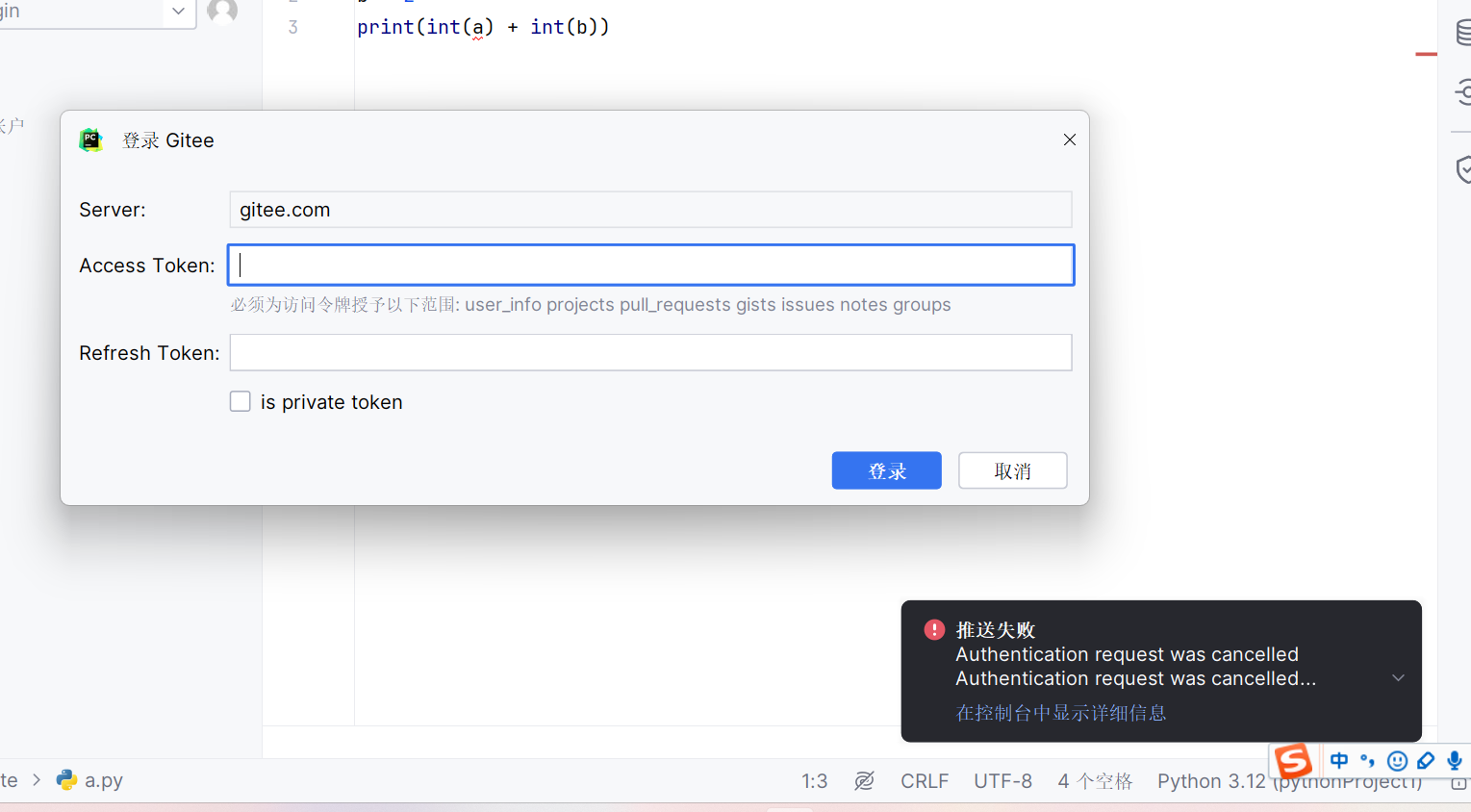Enable the "is private token" checkbox
The image size is (1471, 812).
(241, 401)
